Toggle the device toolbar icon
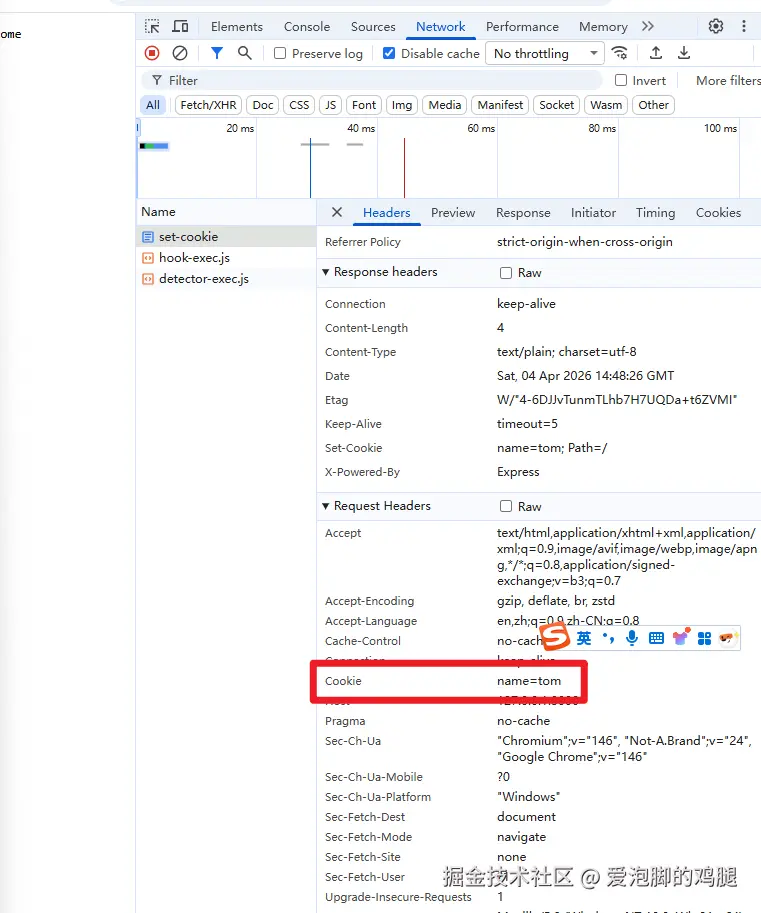The image size is (761, 913). pos(180,26)
